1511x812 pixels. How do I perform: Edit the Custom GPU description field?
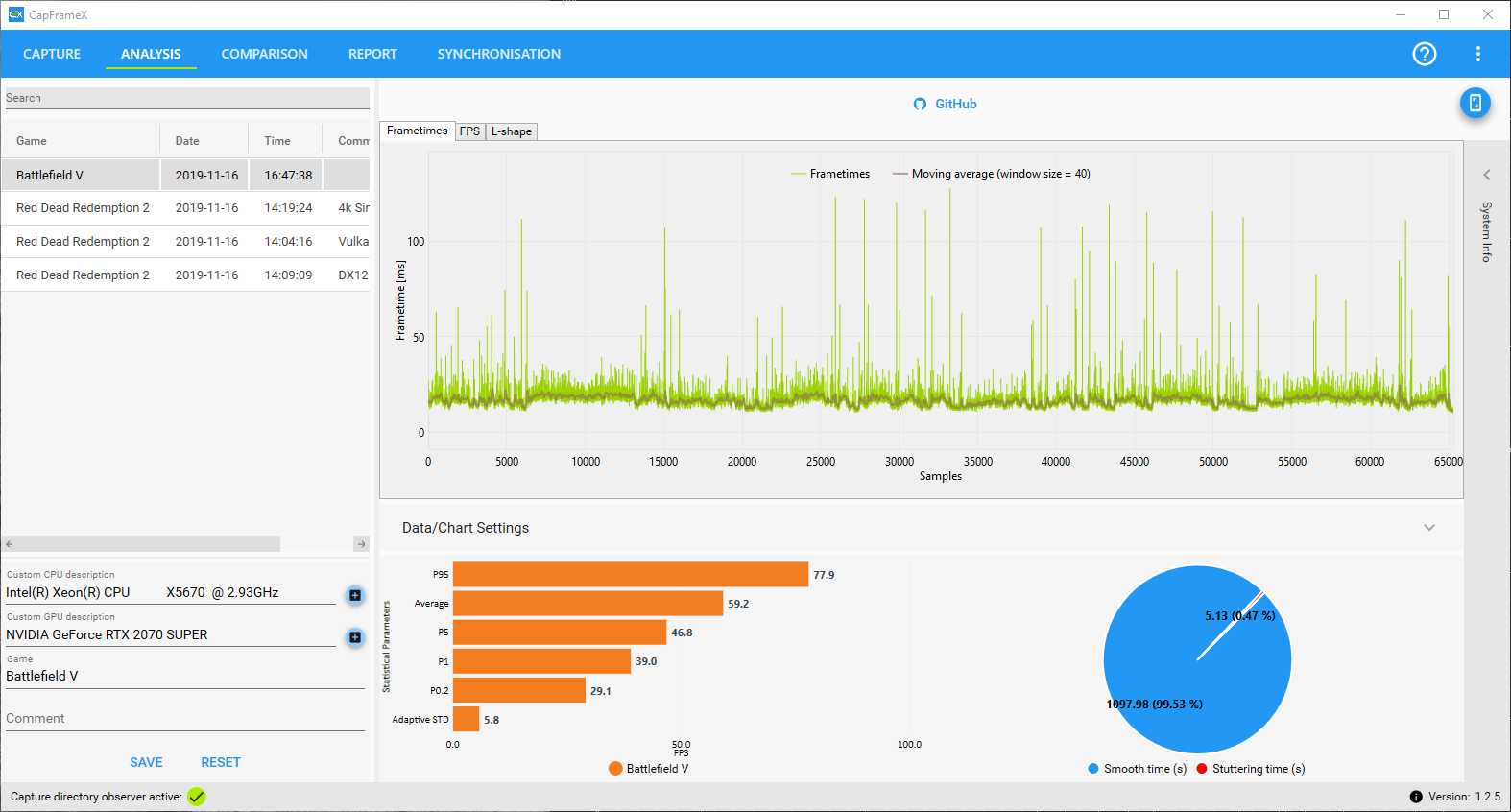(x=171, y=634)
